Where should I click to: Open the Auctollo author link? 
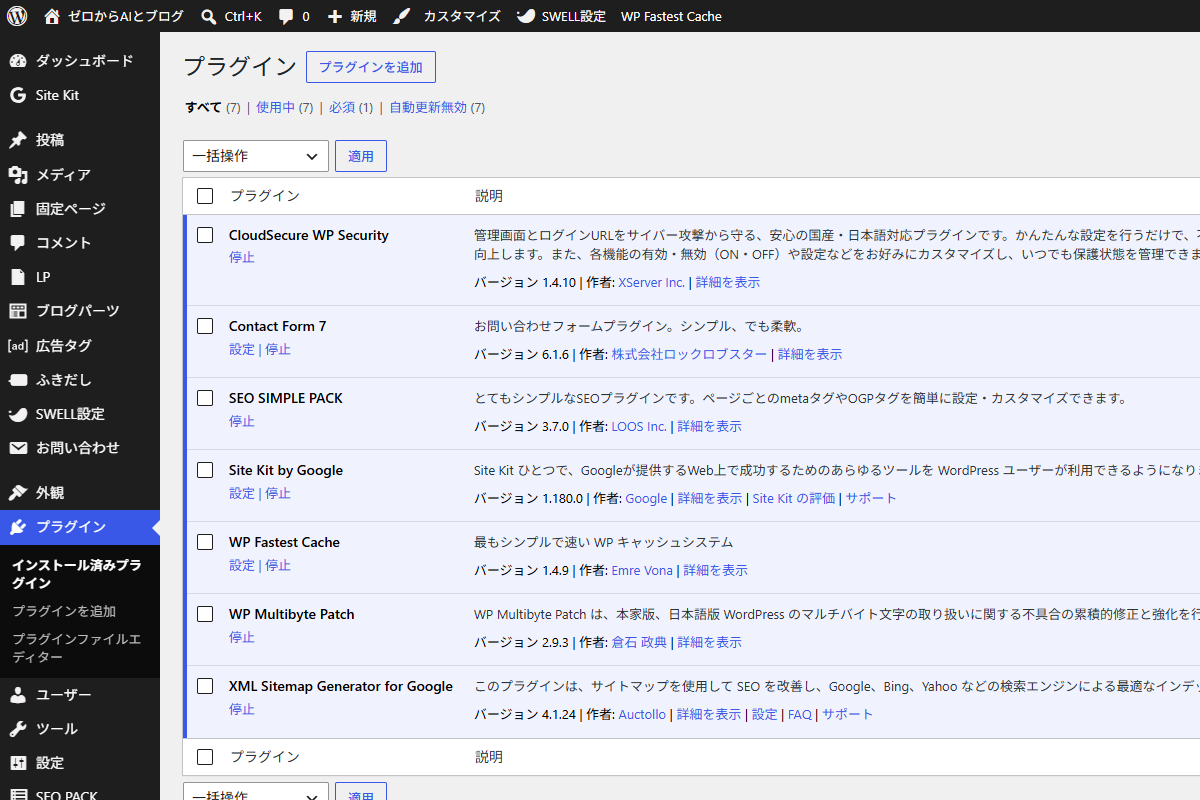point(642,714)
